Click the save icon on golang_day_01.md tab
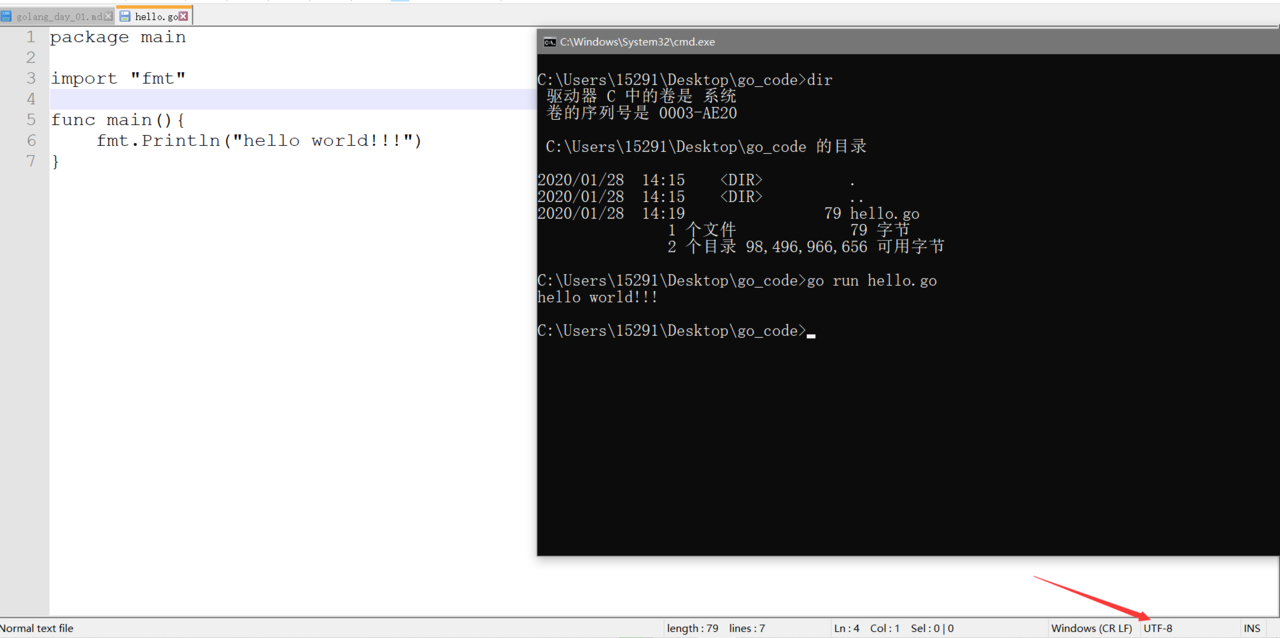Image resolution: width=1280 pixels, height=638 pixels. click(6, 17)
